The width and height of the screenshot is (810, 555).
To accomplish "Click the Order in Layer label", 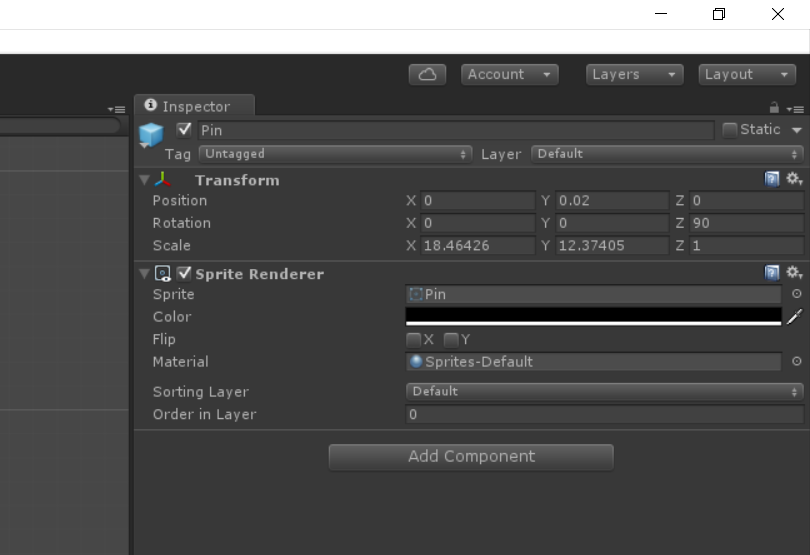I will pos(205,414).
